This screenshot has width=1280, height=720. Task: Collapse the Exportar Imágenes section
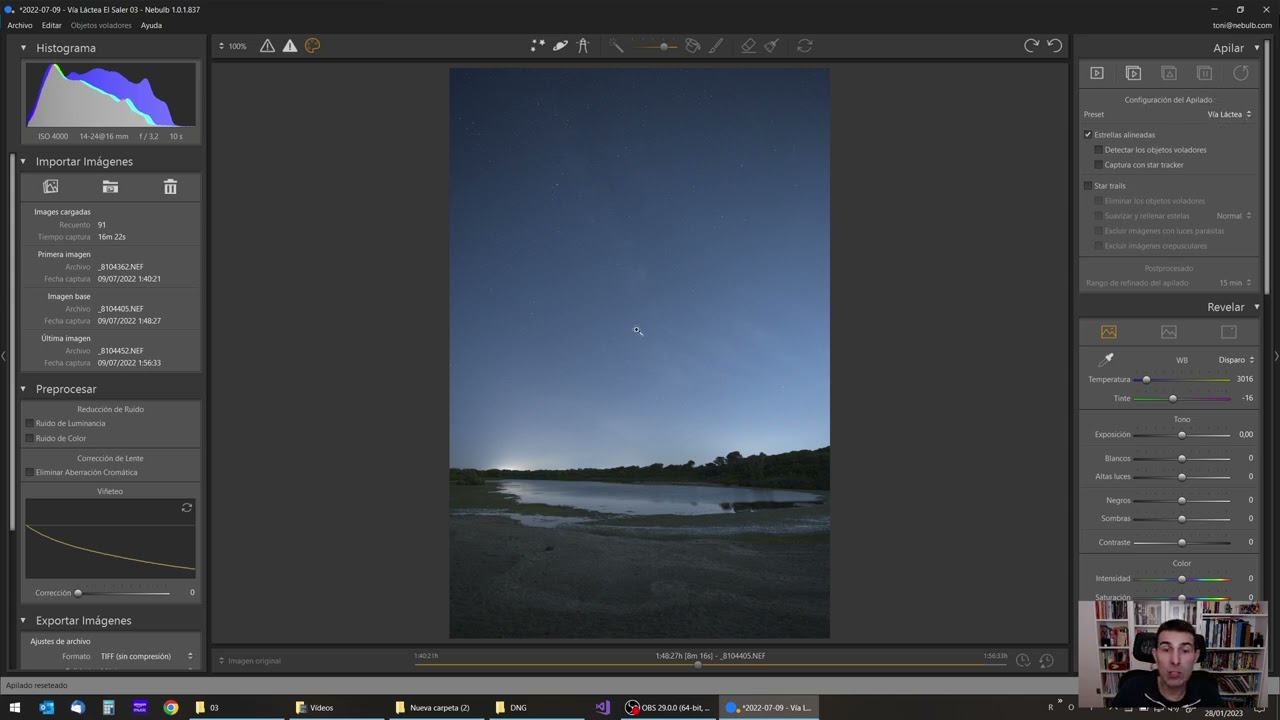point(23,621)
